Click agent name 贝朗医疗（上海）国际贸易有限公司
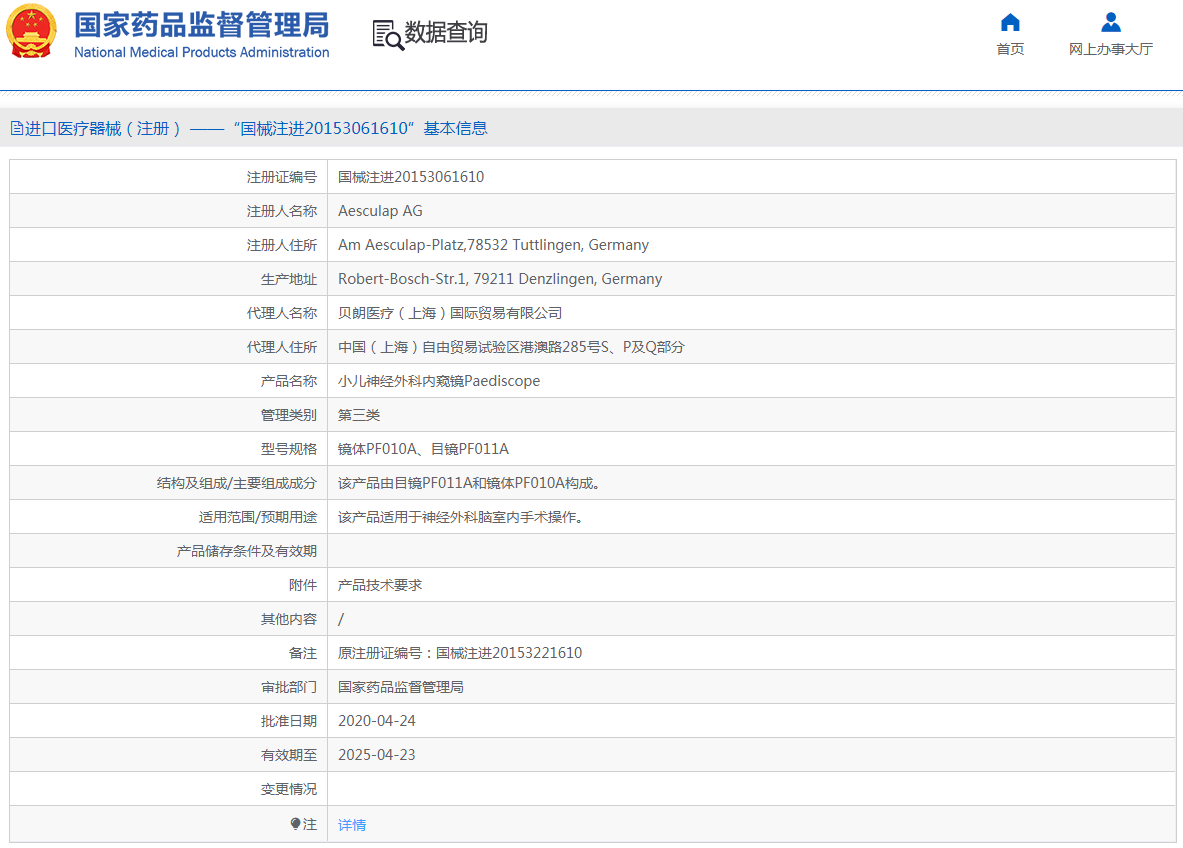The image size is (1183, 848). pos(450,313)
